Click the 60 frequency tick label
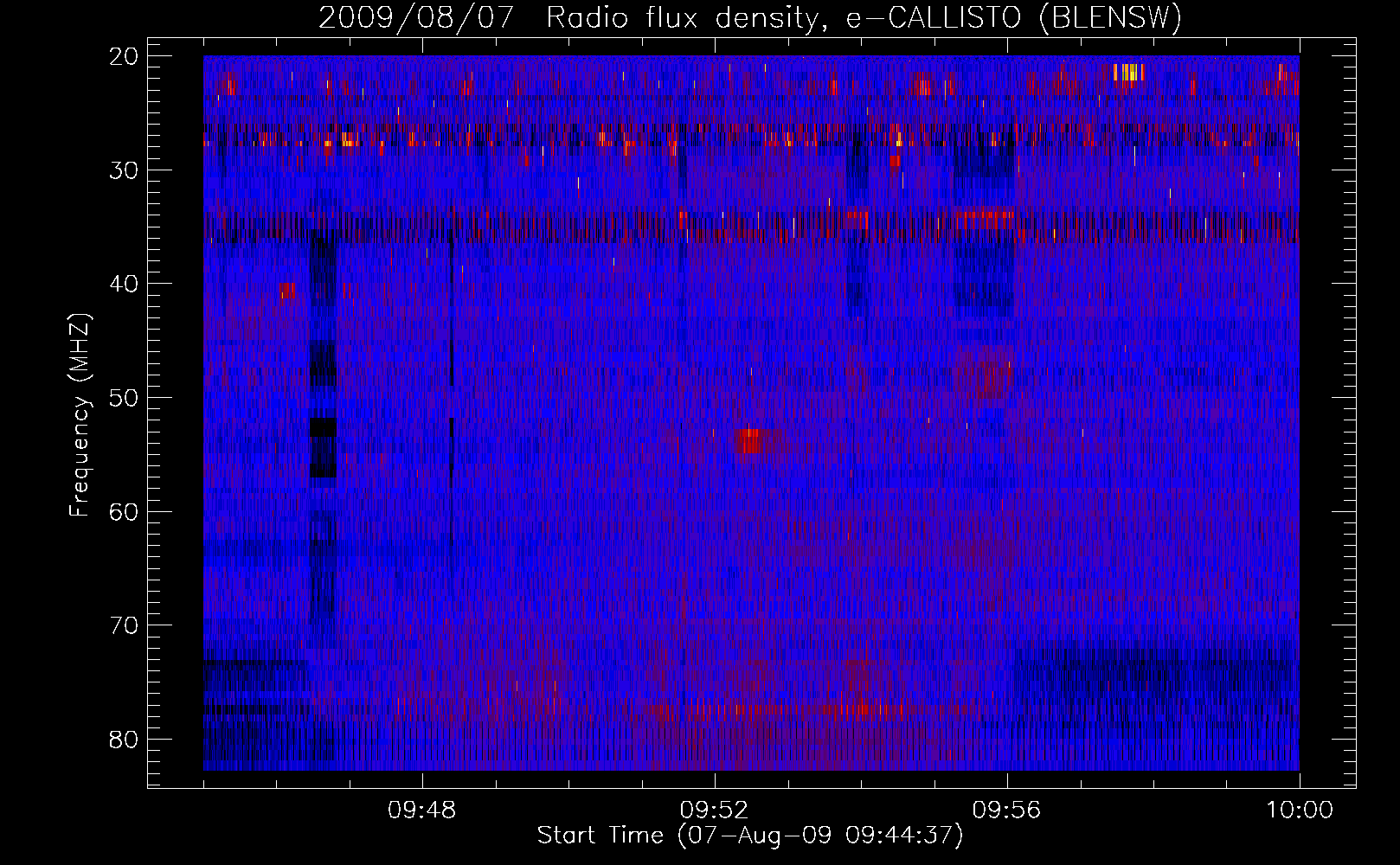This screenshot has height=865, width=1400. pos(125,511)
